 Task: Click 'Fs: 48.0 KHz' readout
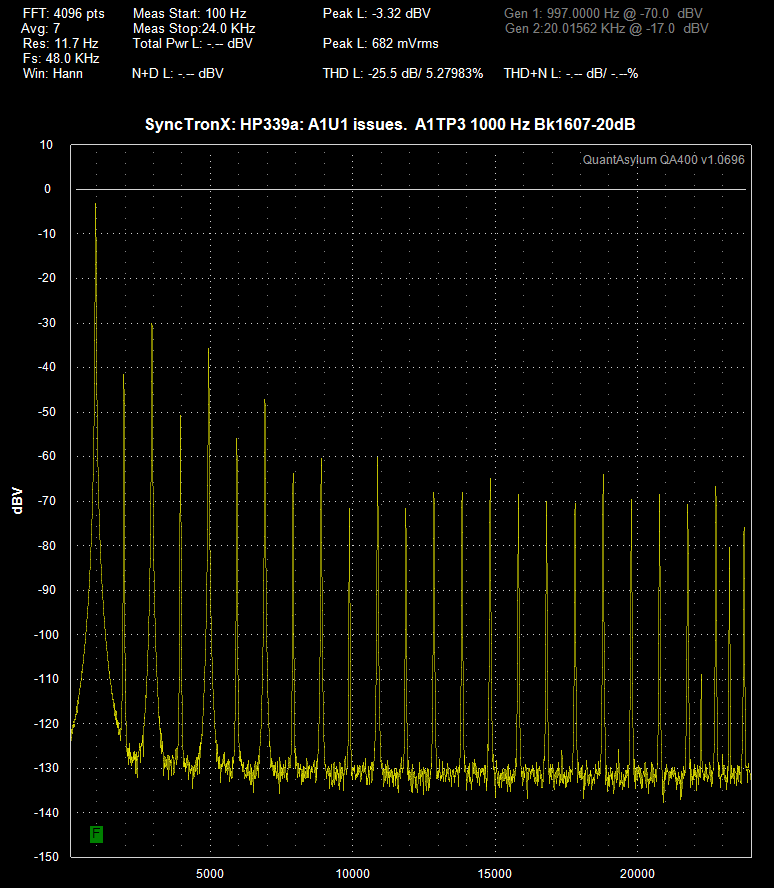click(x=61, y=59)
